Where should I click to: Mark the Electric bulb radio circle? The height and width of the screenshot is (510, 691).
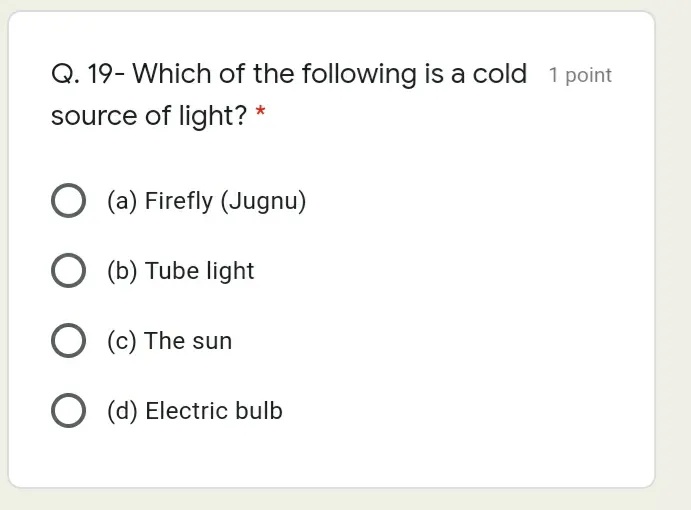point(68,410)
